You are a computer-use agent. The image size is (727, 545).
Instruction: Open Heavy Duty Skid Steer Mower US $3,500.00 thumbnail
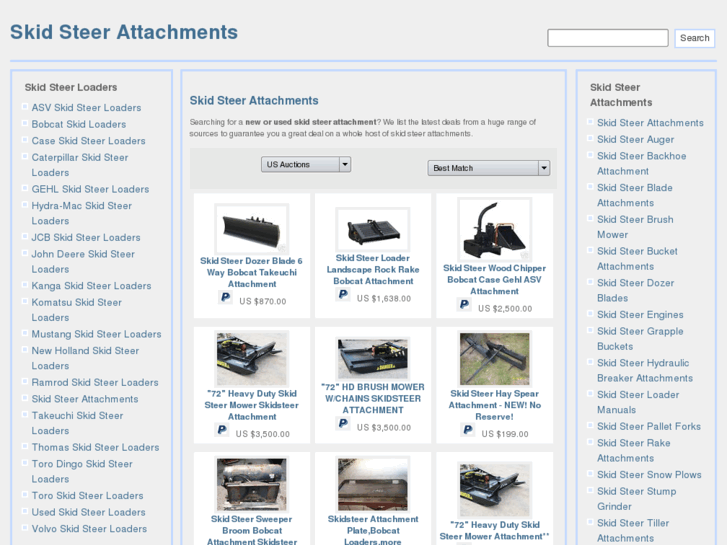252,359
